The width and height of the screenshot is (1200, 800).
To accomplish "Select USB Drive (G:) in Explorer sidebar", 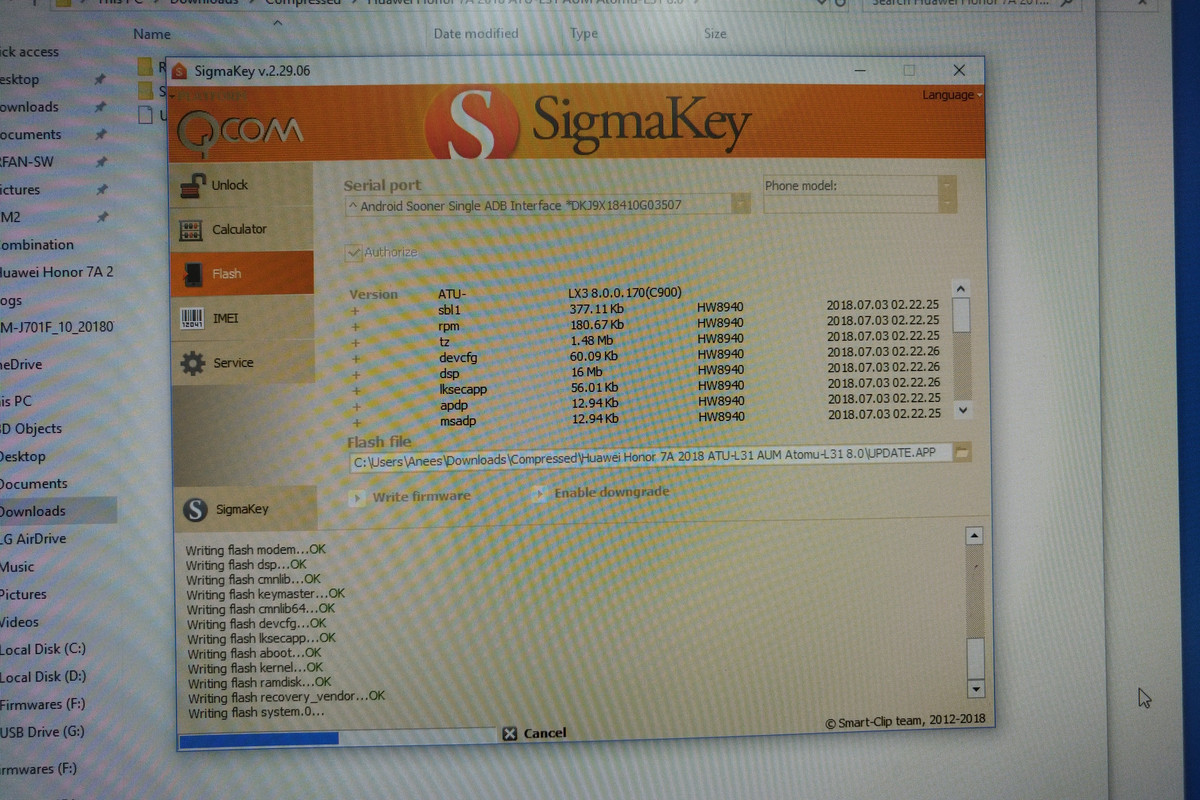I will [x=42, y=732].
